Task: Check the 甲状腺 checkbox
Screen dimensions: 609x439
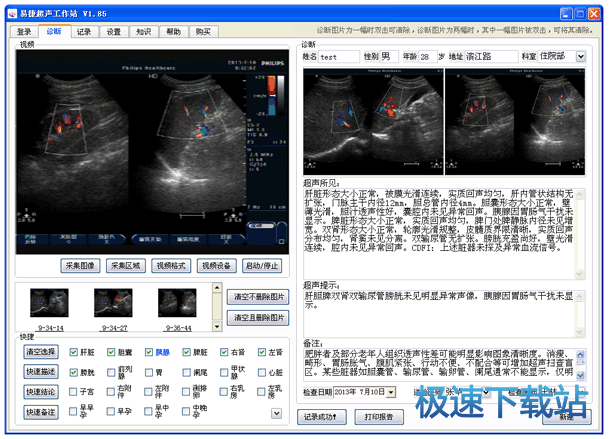Action: [x=224, y=373]
